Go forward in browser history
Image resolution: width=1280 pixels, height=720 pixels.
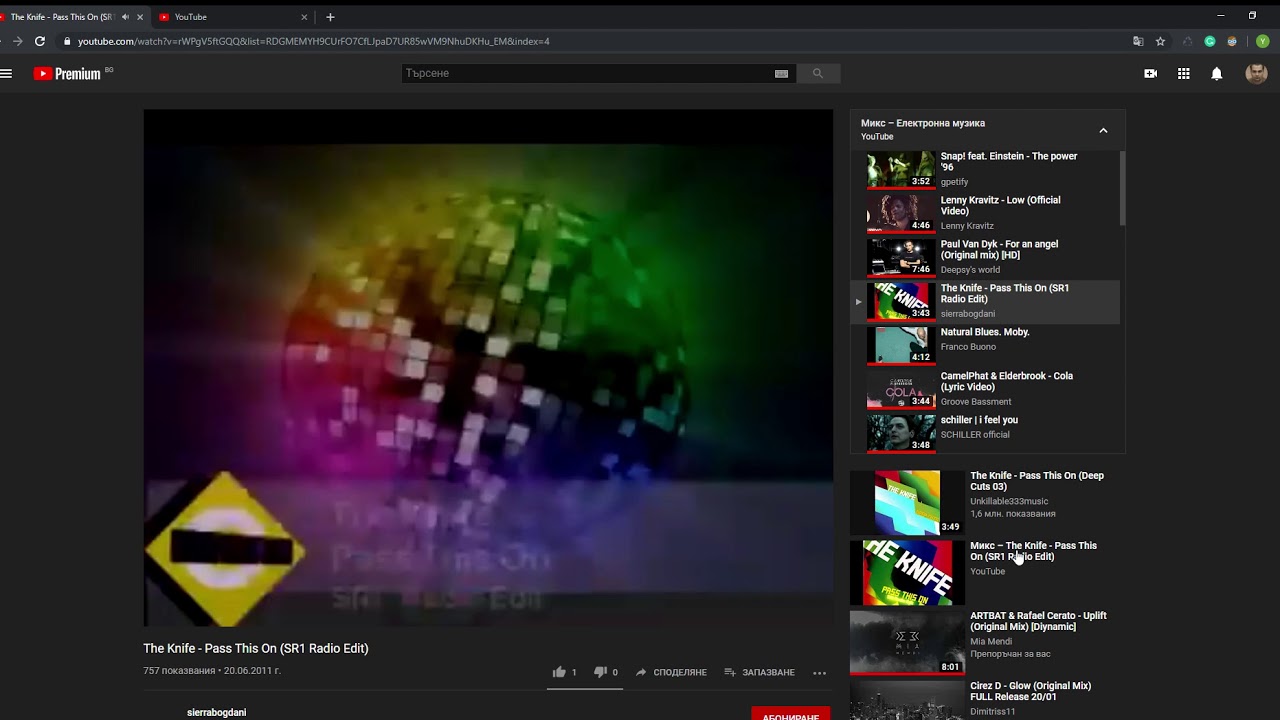[x=17, y=41]
